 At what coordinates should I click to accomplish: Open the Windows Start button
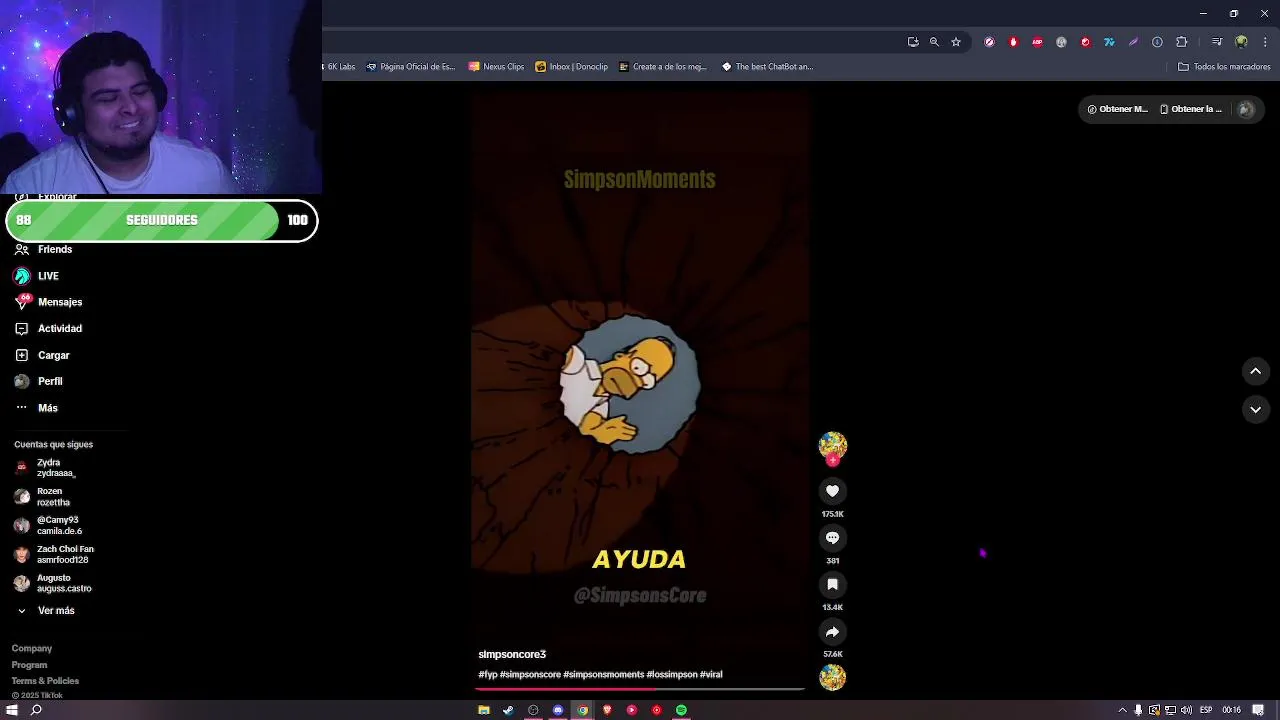(x=12, y=710)
